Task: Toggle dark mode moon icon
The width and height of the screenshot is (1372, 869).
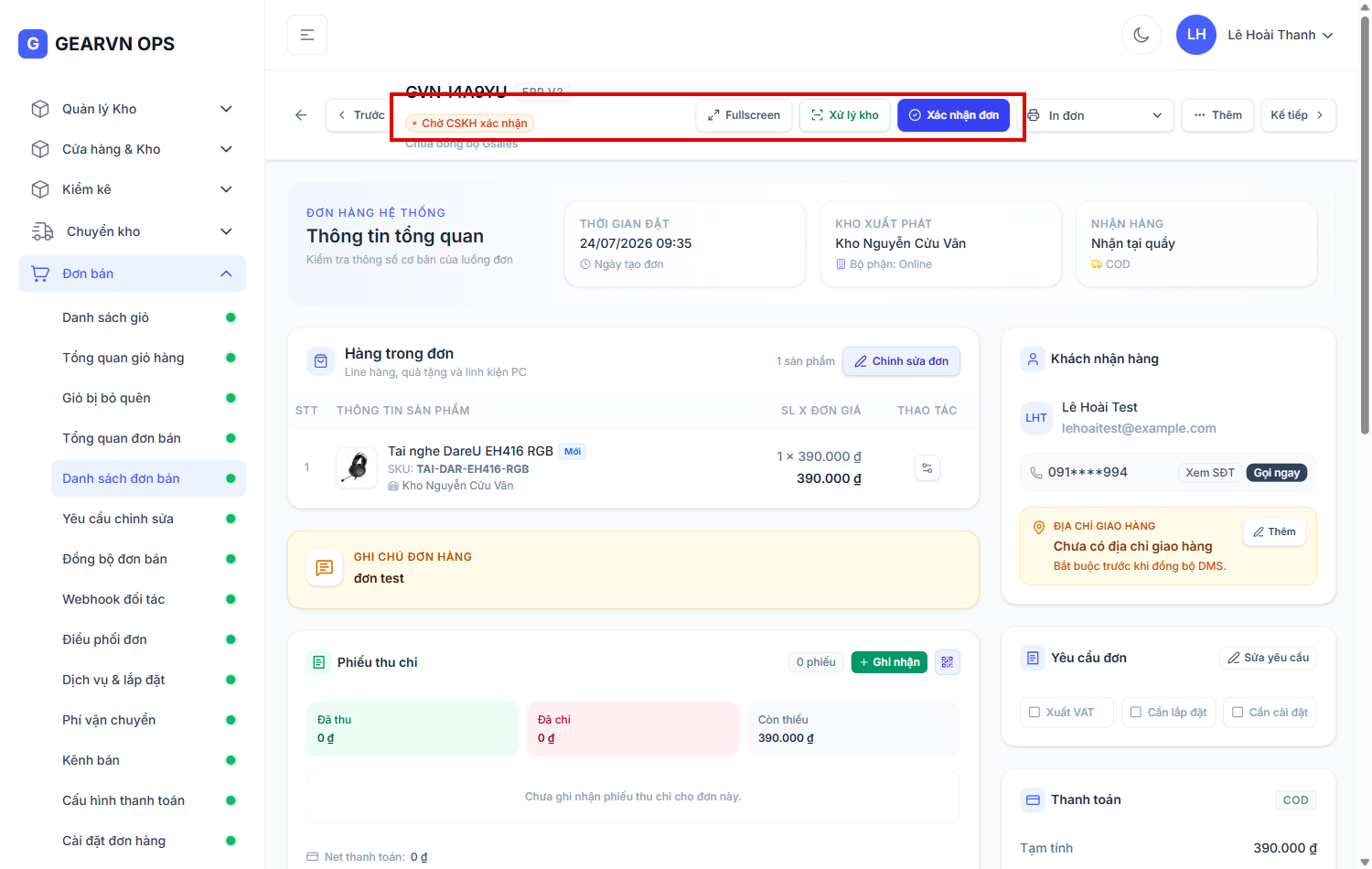Action: pyautogui.click(x=1141, y=35)
